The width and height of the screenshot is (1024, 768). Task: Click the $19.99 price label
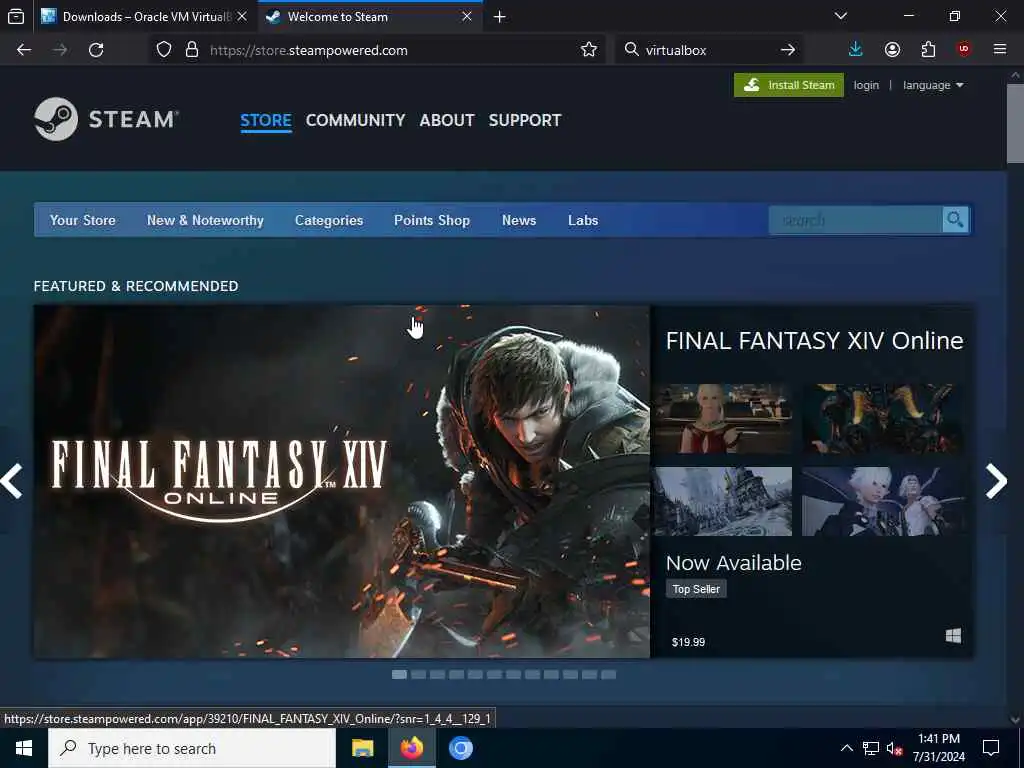coord(688,642)
